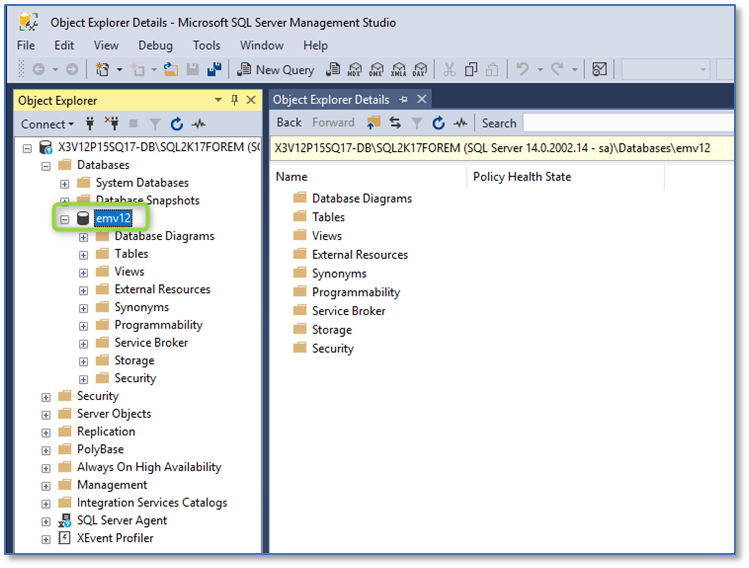Click the New Query toolbar button
Image resolution: width=749 pixels, height=568 pixels.
point(275,70)
